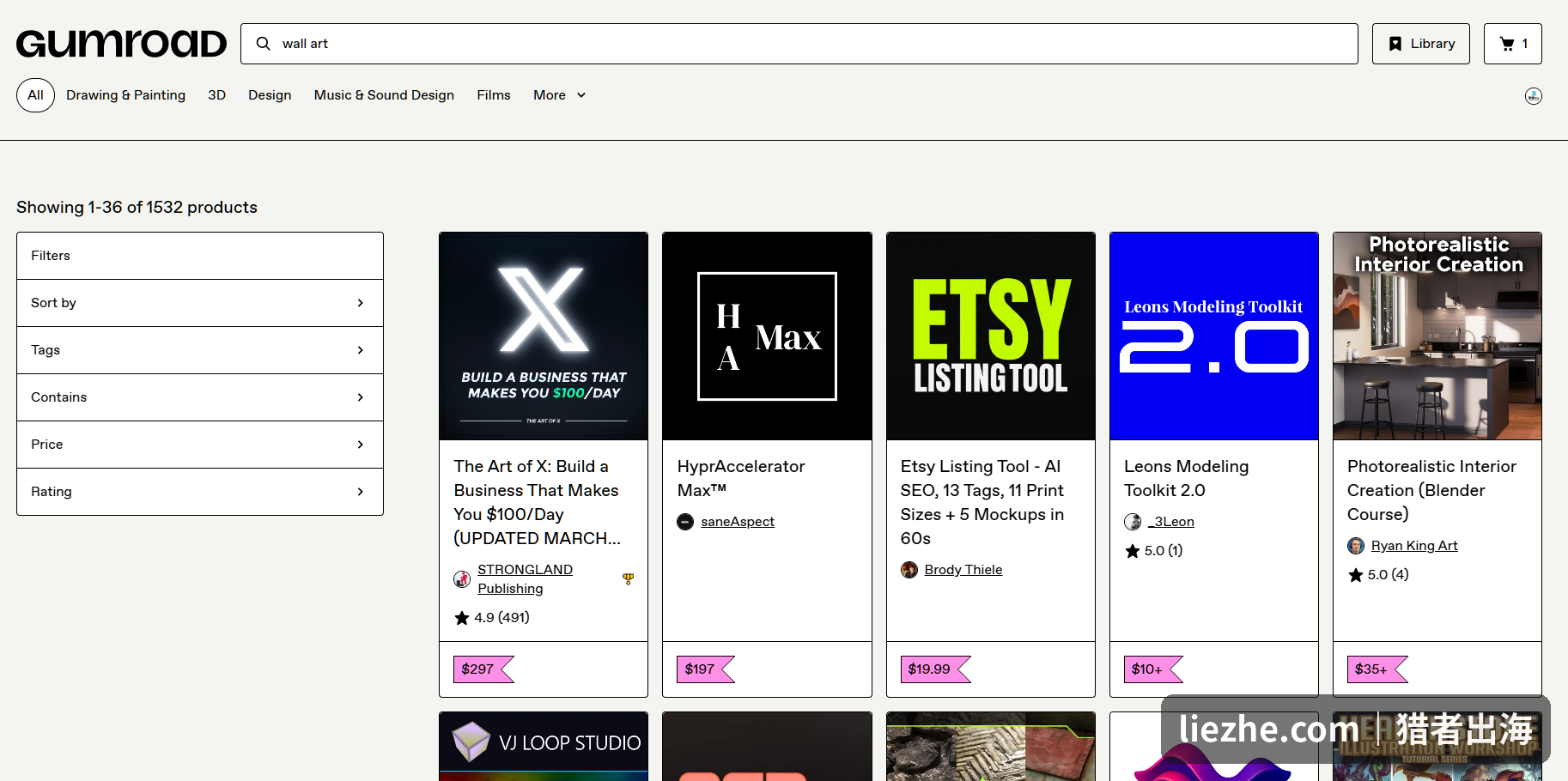Expand the Tags filter

(x=200, y=350)
